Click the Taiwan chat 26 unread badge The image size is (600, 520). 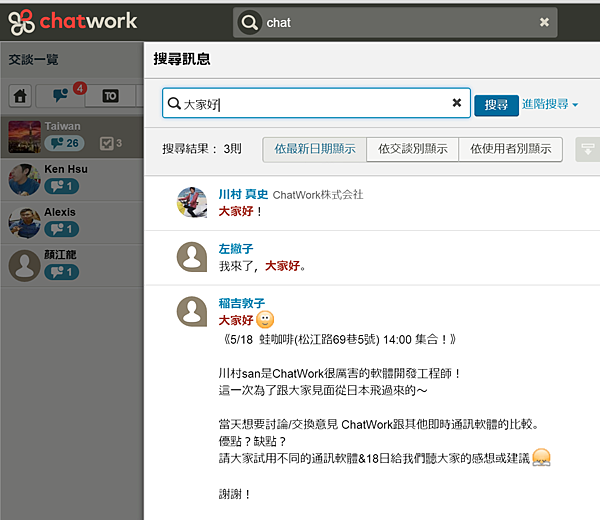tap(65, 143)
